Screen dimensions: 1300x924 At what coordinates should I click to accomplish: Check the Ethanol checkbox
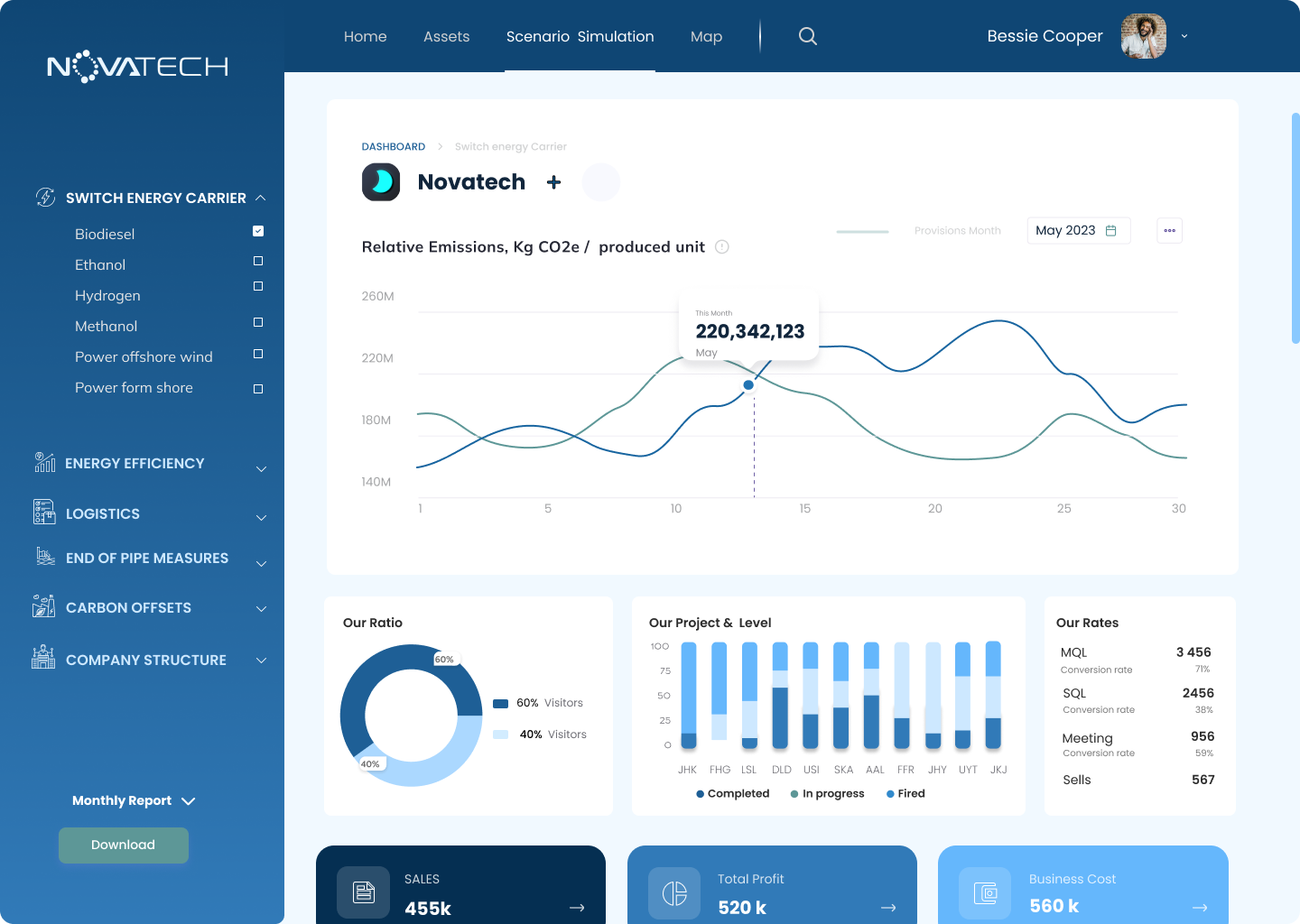coord(258,261)
